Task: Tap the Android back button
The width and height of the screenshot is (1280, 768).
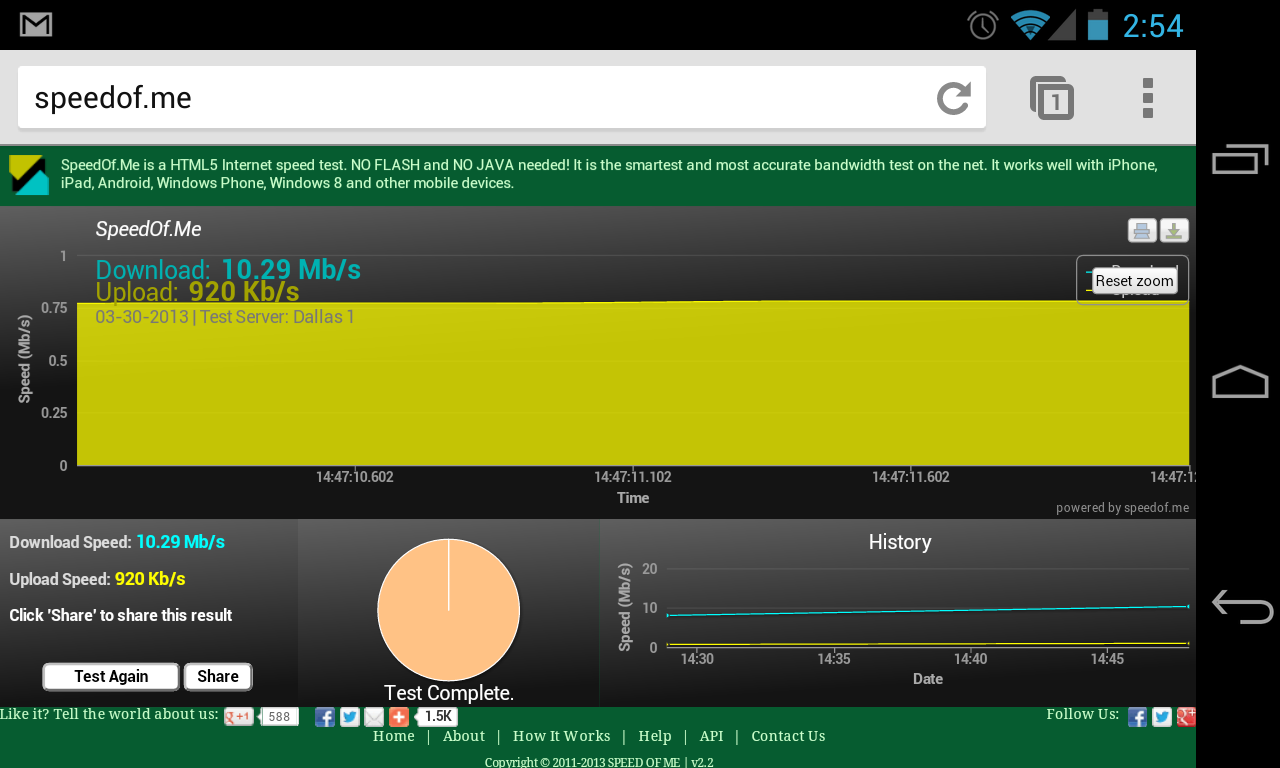Action: (x=1242, y=606)
